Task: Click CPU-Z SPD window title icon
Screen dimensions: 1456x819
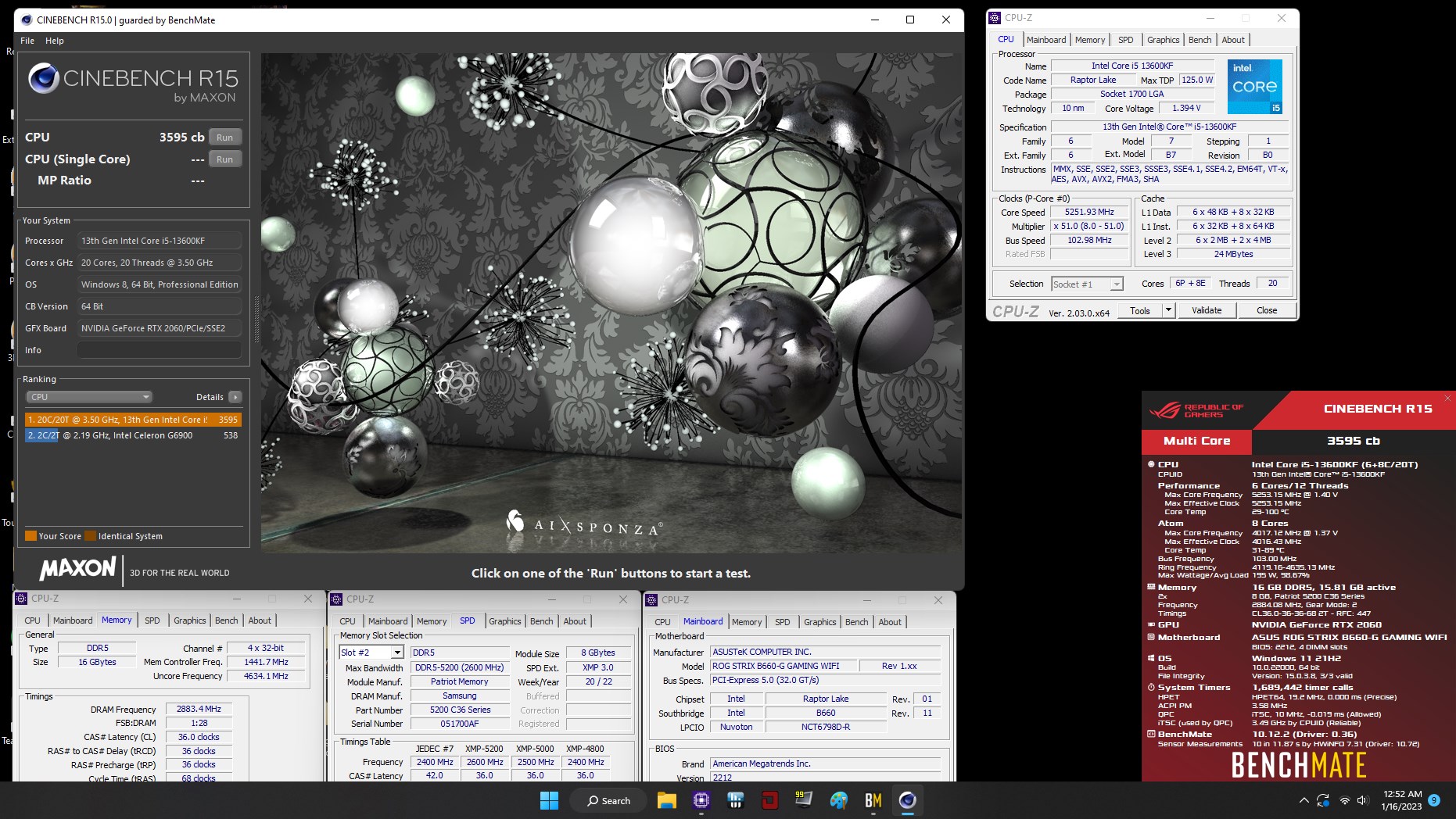Action: [x=336, y=599]
